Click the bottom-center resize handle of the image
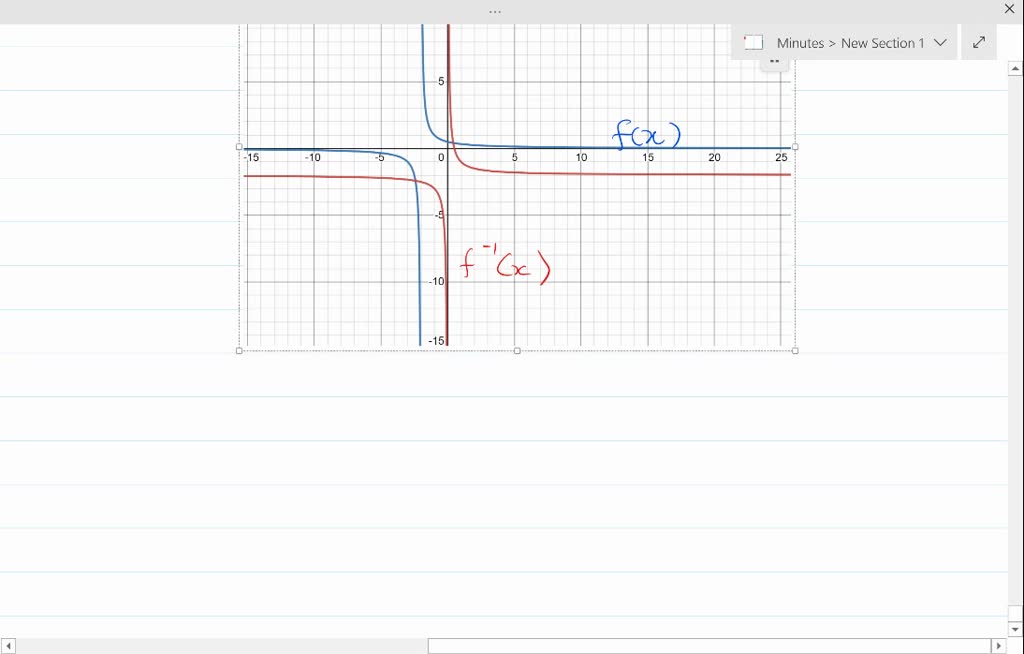1024x654 pixels. pos(517,349)
